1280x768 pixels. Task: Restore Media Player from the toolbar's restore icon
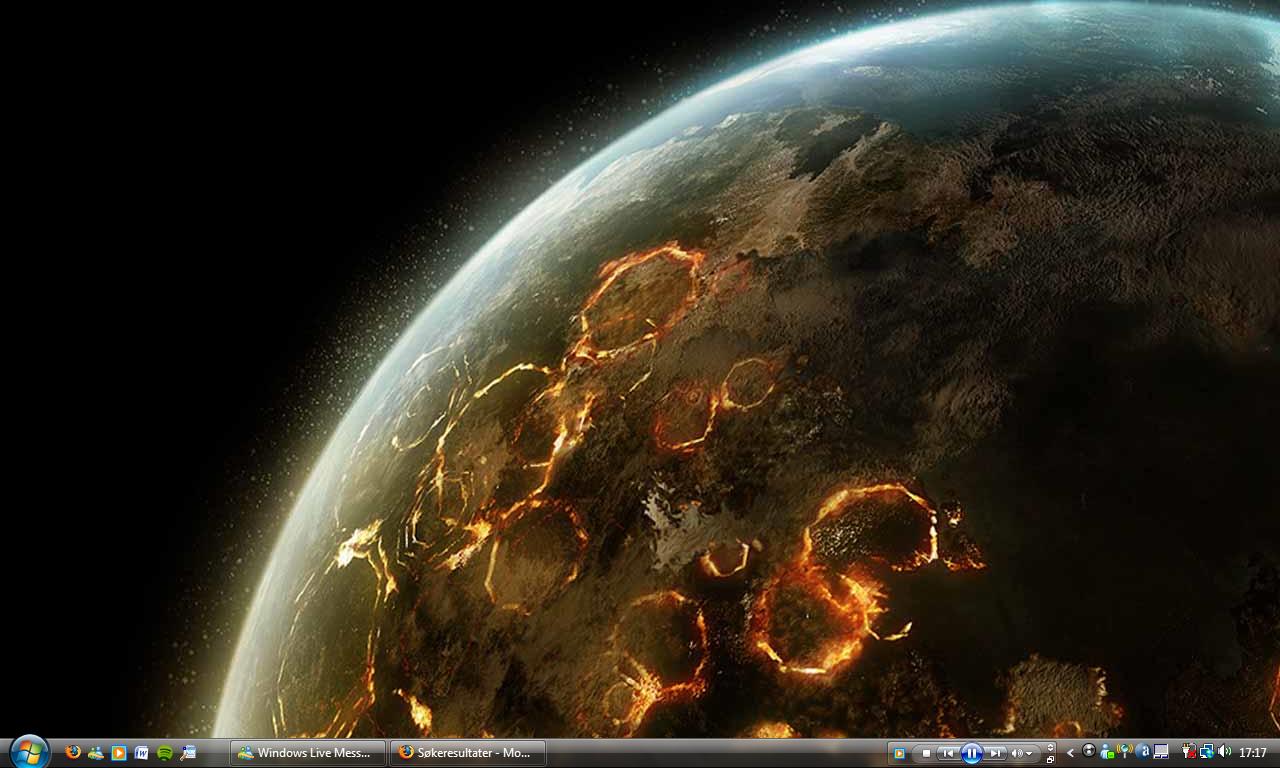point(1050,759)
